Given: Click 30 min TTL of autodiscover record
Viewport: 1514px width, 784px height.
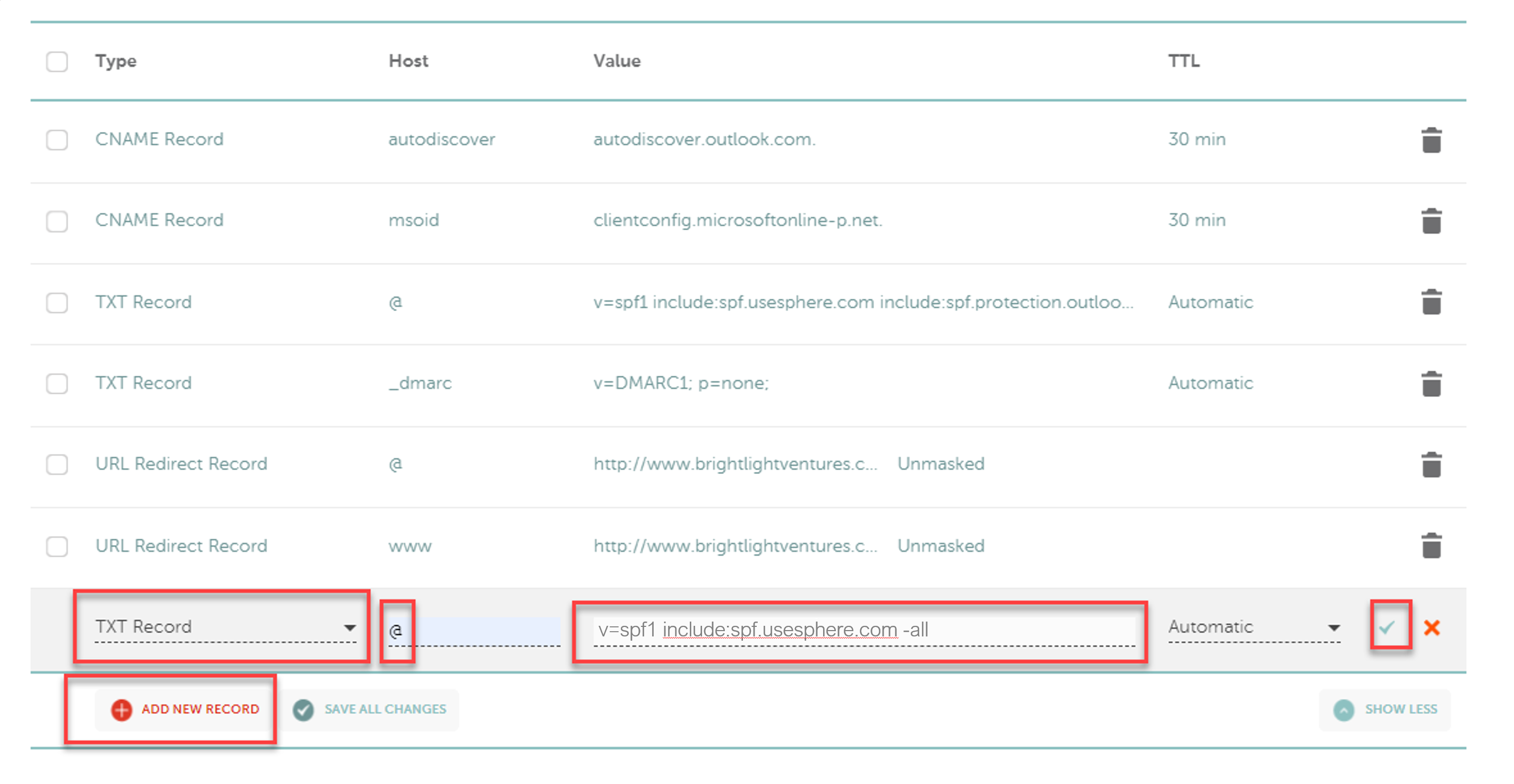Looking at the screenshot, I should click(x=1196, y=139).
